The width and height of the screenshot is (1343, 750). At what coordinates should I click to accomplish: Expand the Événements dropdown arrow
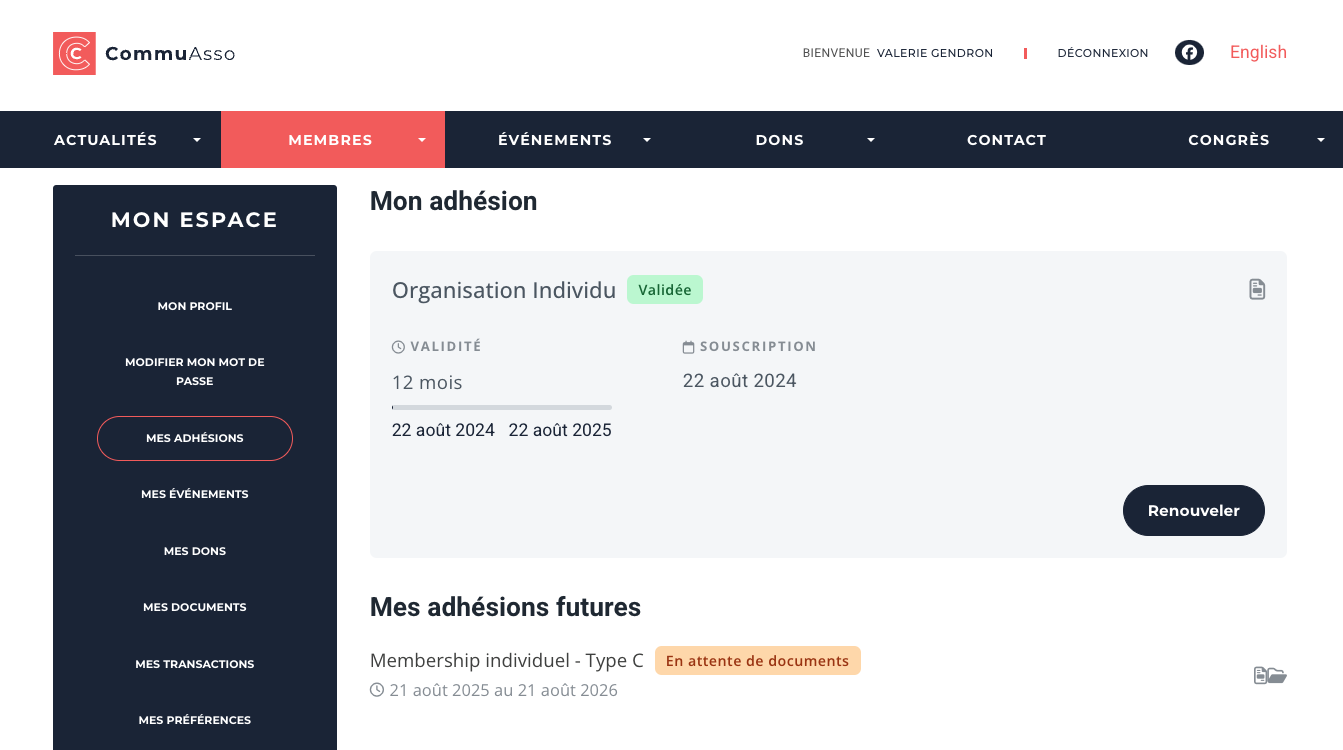point(647,140)
